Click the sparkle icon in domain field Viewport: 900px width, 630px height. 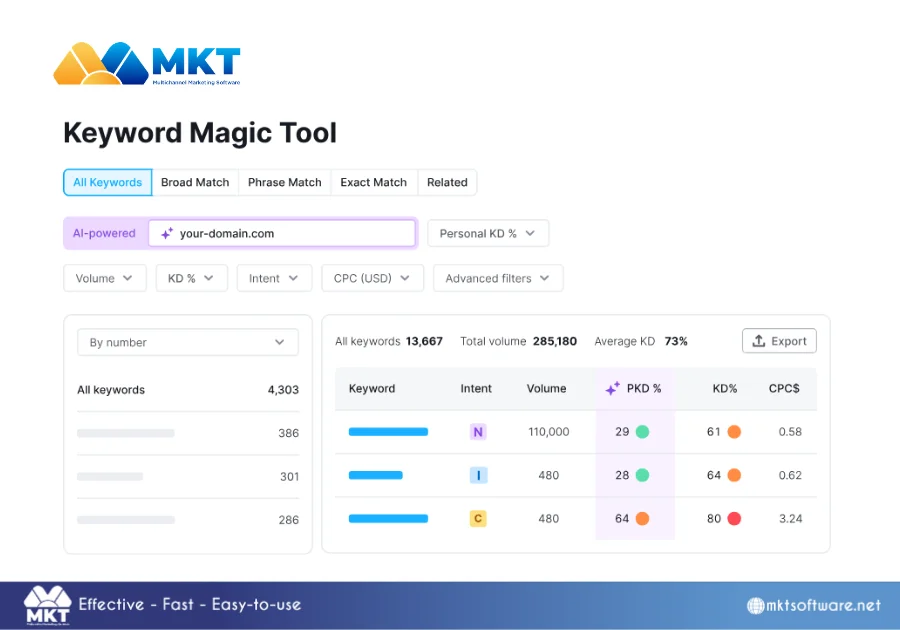166,234
